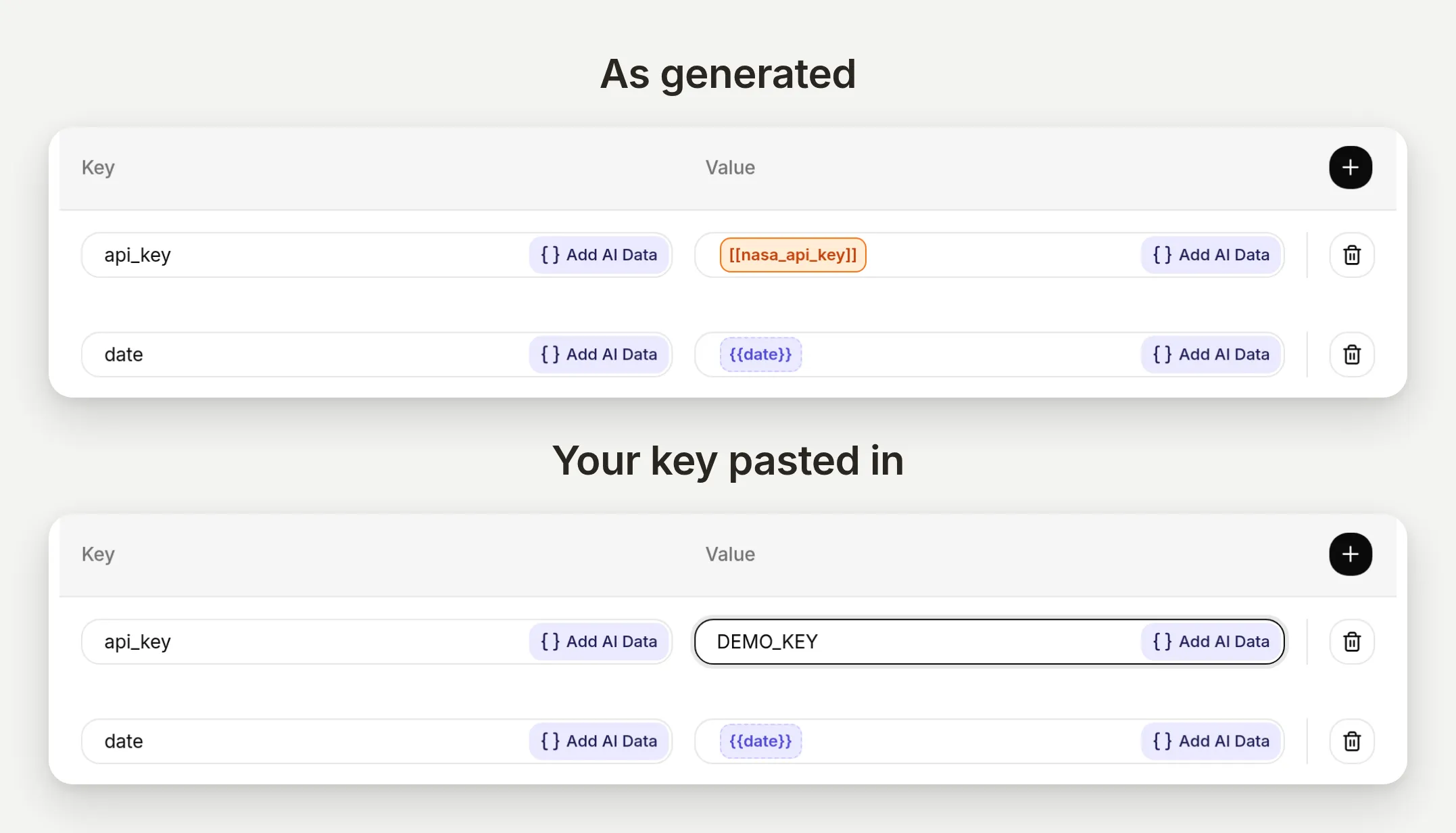Screen dimensions: 1456x833
Task: Click the Key column header in As generated table
Action: pyautogui.click(x=98, y=168)
